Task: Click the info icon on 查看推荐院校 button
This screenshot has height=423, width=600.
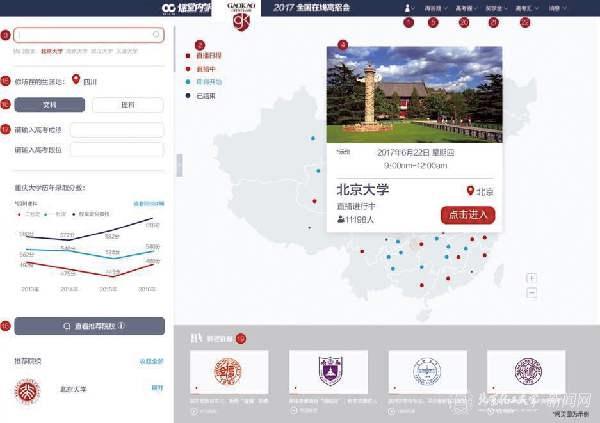Action: coord(121,326)
